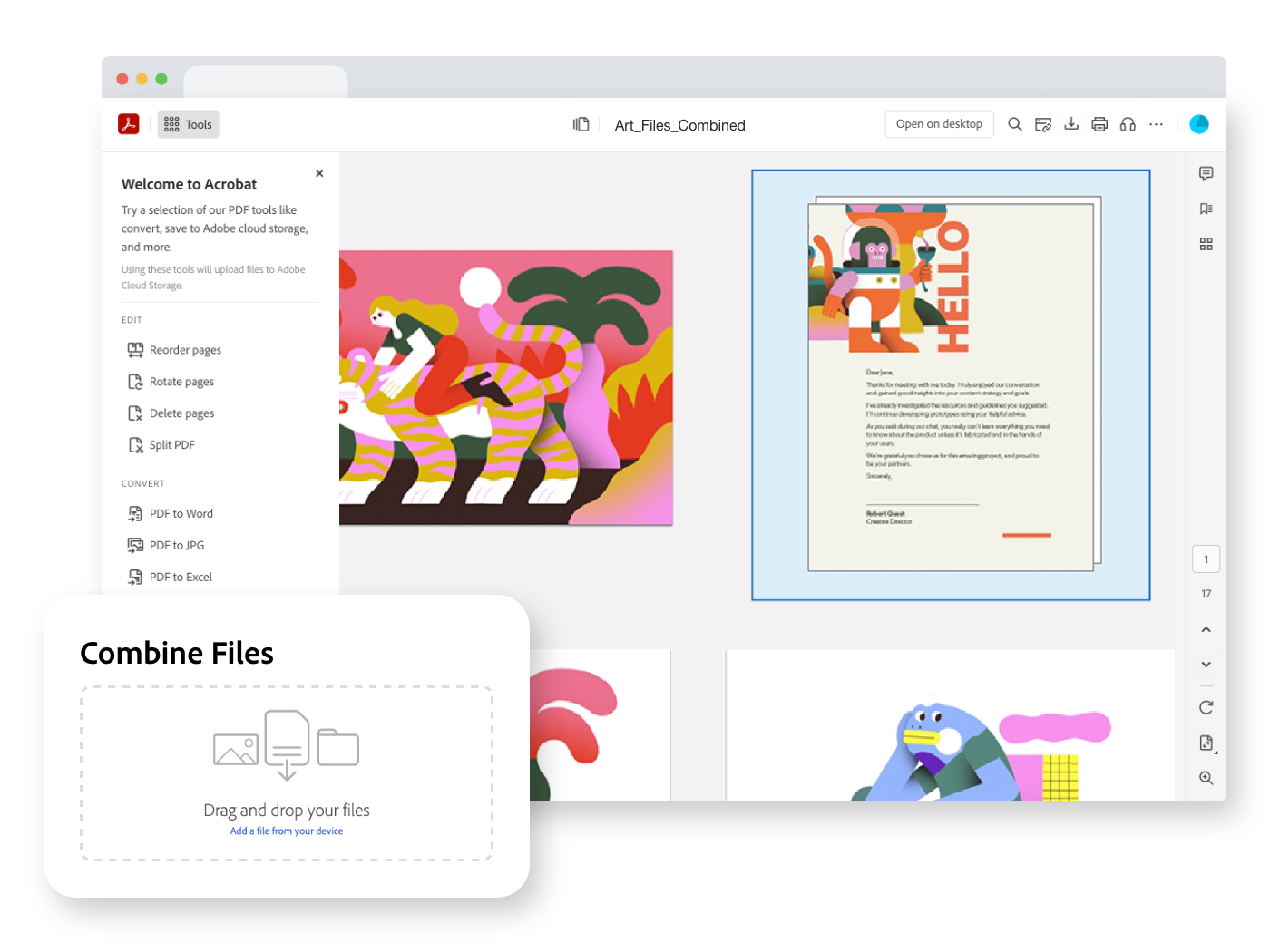
Task: Open the comments panel icon
Action: point(1206,173)
